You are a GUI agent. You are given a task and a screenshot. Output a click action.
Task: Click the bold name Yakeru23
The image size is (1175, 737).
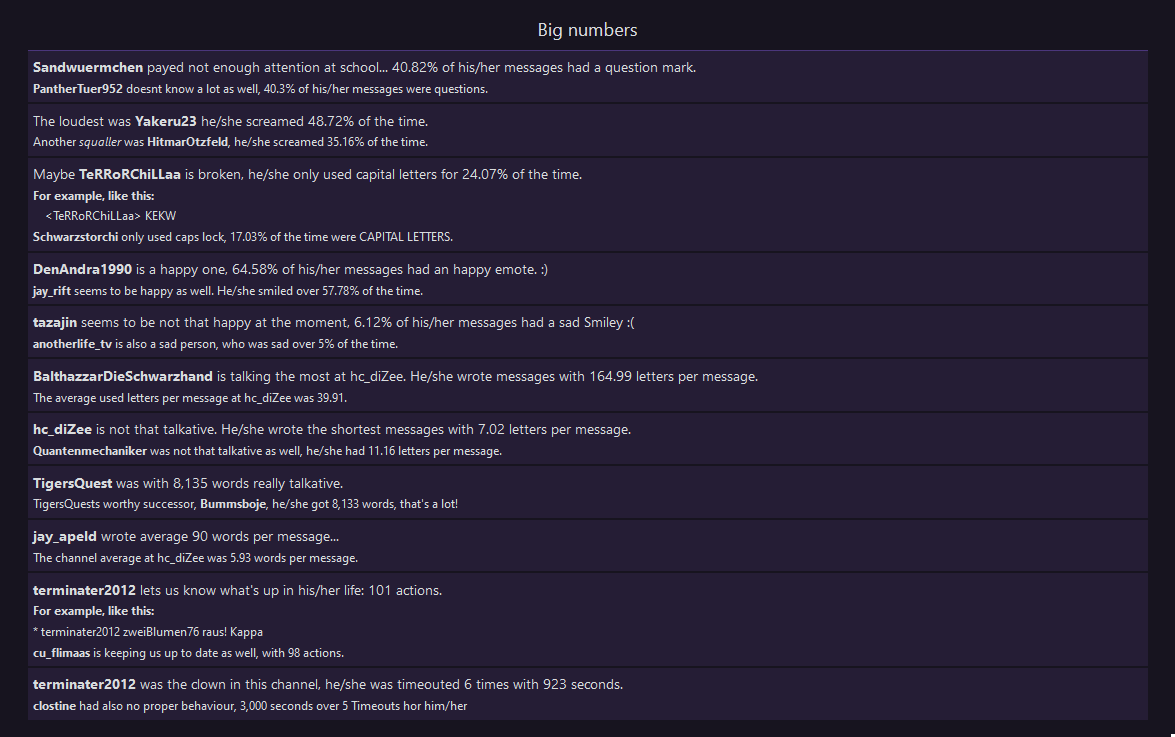tap(166, 121)
